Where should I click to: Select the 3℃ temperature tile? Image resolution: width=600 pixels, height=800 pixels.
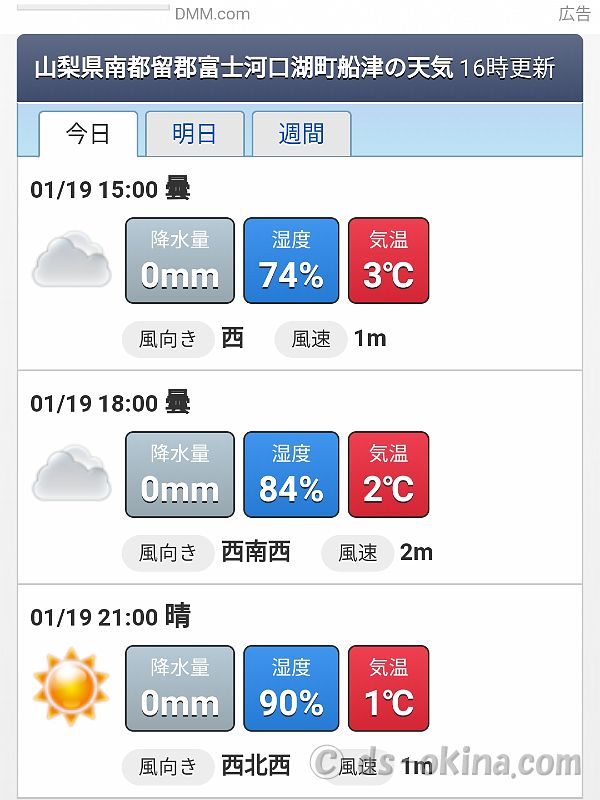(x=389, y=261)
